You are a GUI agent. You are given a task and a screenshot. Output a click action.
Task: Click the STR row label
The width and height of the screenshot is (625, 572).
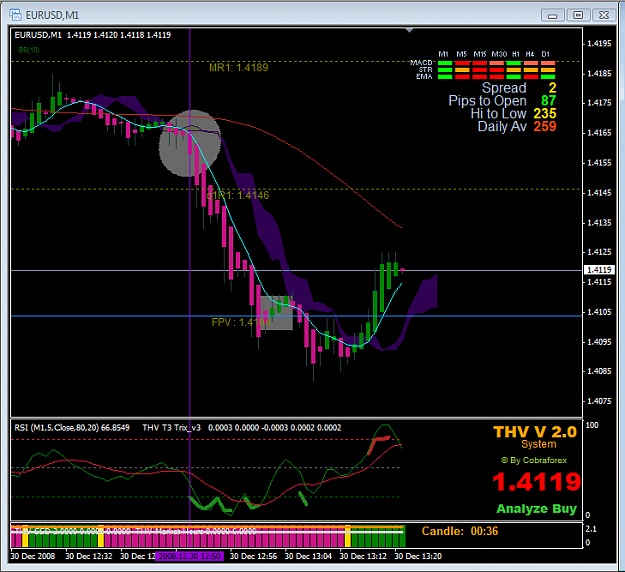pyautogui.click(x=426, y=70)
